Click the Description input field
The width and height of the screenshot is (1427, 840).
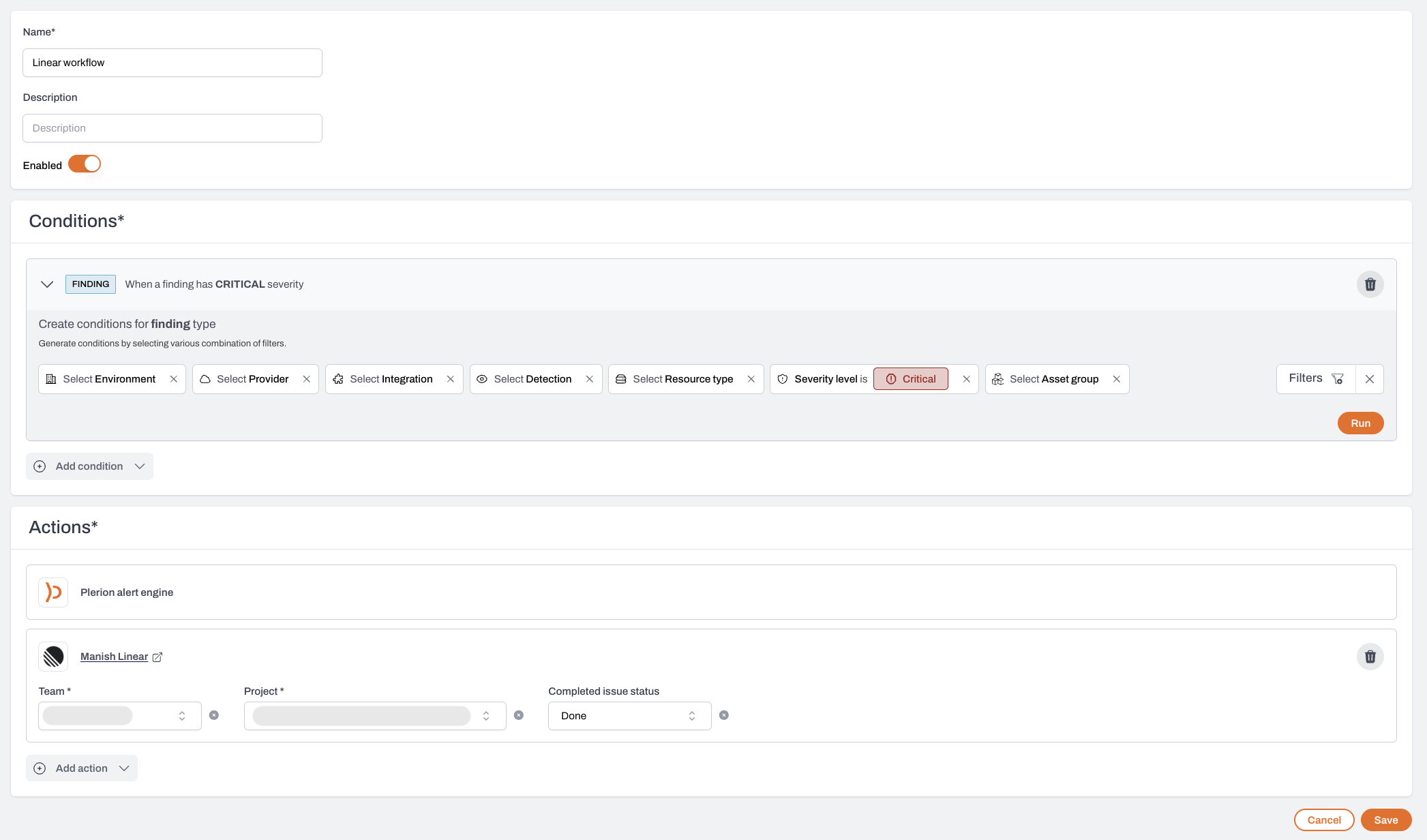click(x=172, y=127)
